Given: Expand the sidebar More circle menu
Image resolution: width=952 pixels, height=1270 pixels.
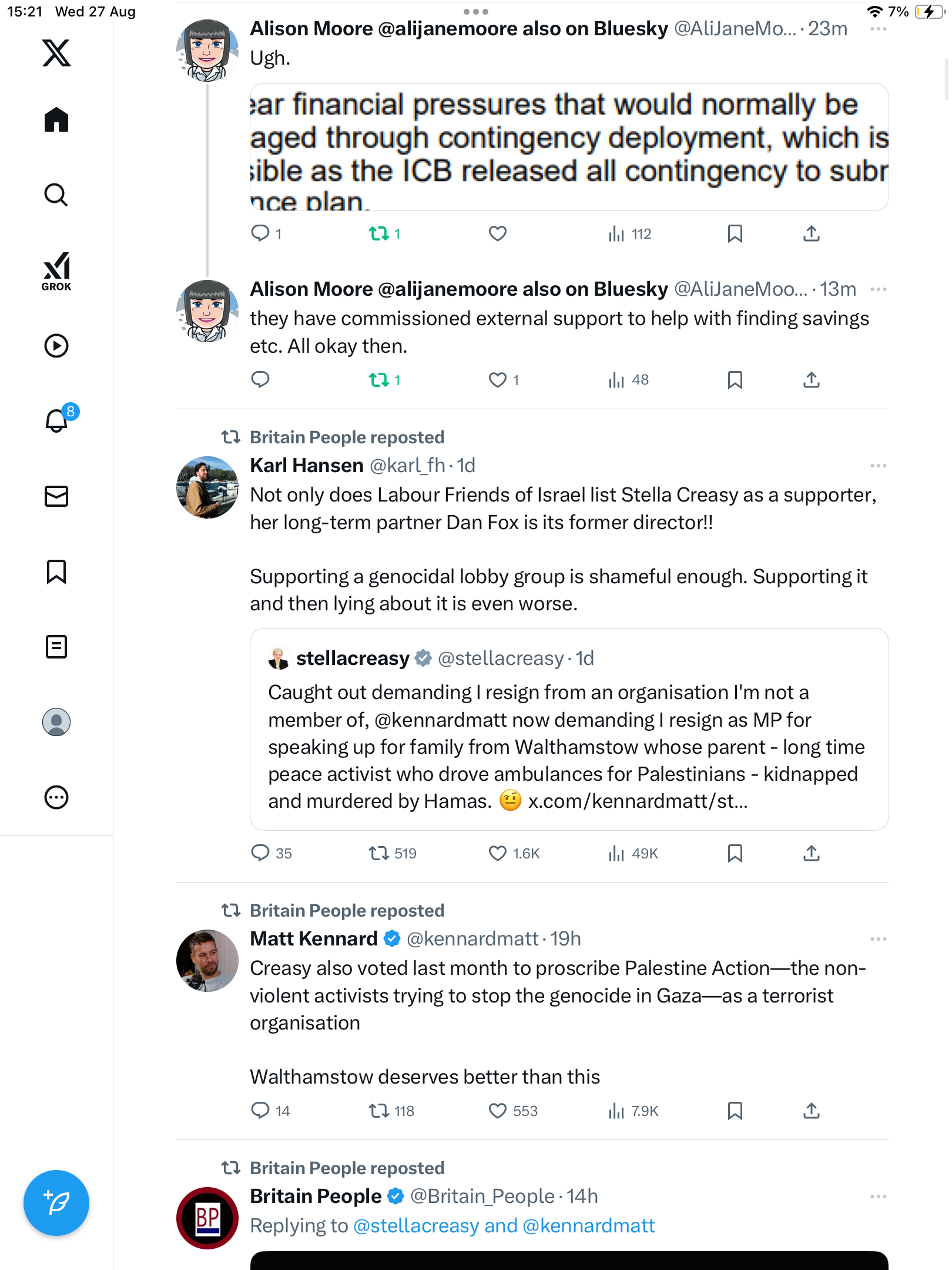Looking at the screenshot, I should 56,797.
